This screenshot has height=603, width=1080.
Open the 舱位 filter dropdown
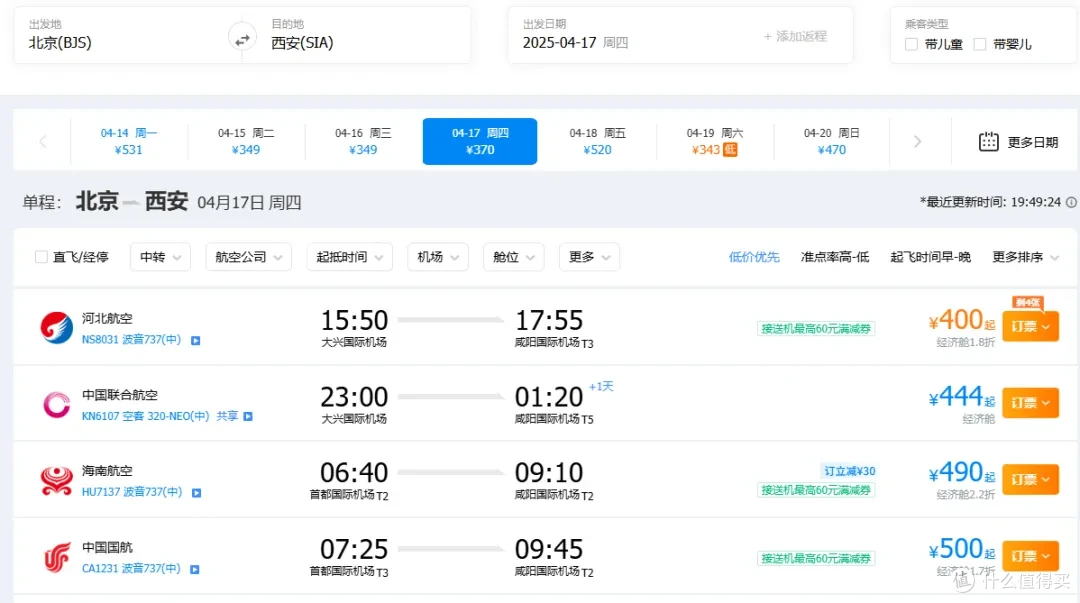pos(514,257)
